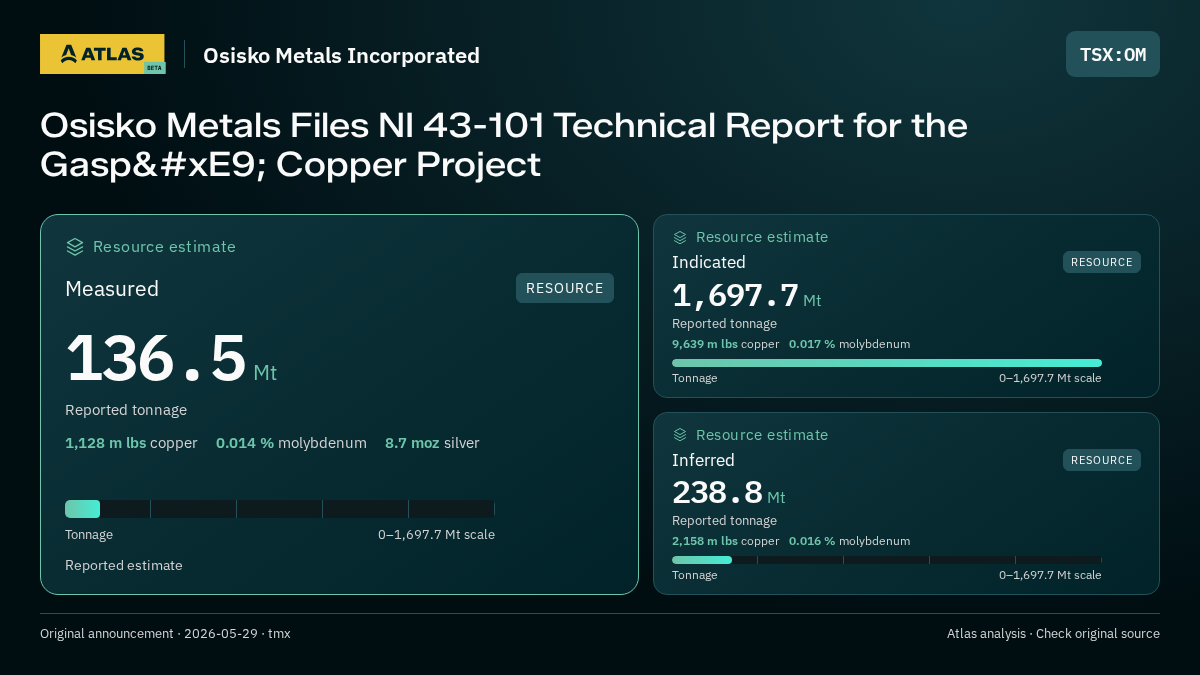Viewport: 1200px width, 675px height.
Task: Click the RESOURCE tag on the Inferred card
Action: coord(1102,460)
